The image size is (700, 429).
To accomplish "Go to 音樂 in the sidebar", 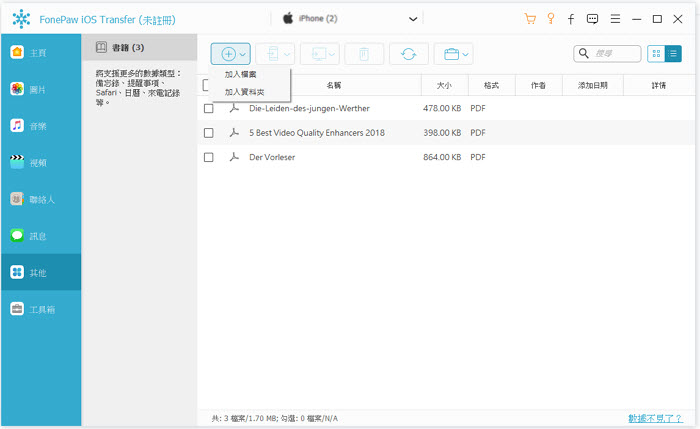I will (41, 126).
